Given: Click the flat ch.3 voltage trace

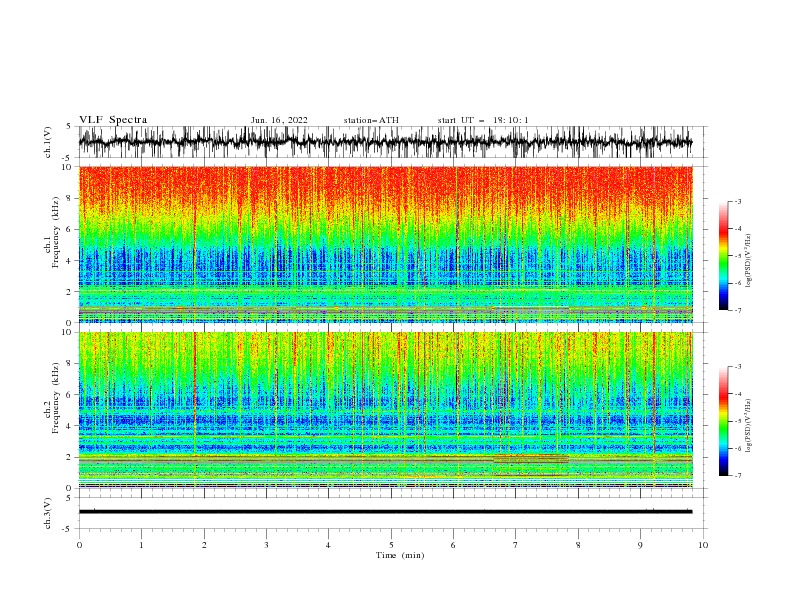Looking at the screenshot, I should pyautogui.click(x=385, y=512).
